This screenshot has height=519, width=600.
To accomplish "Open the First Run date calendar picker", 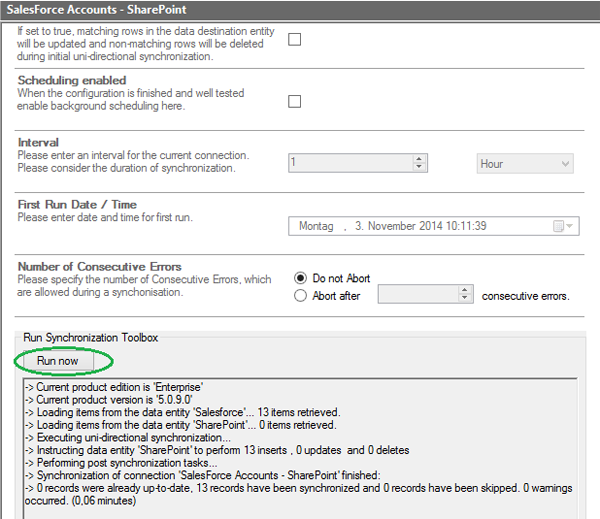I will click(563, 226).
